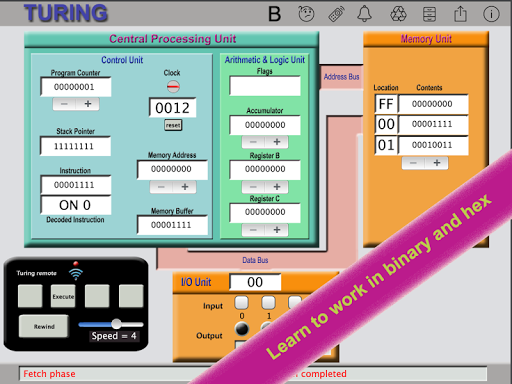
Task: Toggle the remote control icon
Action: (x=336, y=14)
